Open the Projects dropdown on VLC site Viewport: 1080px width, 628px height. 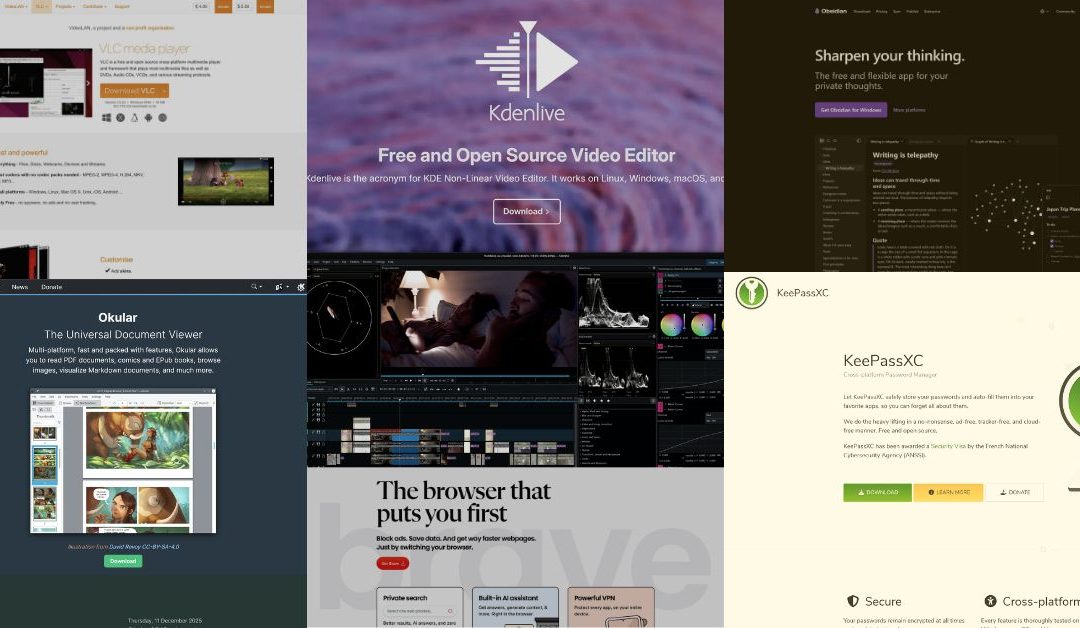[x=65, y=6]
